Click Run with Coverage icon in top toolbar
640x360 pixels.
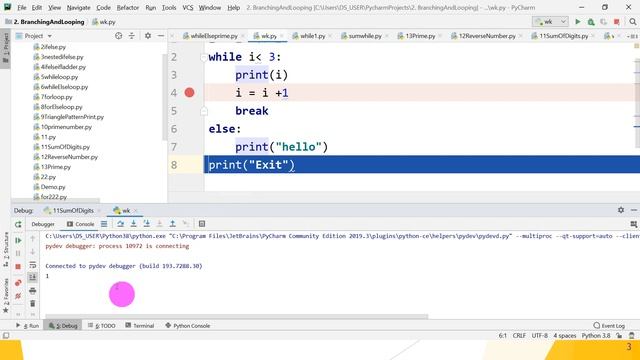pos(604,22)
